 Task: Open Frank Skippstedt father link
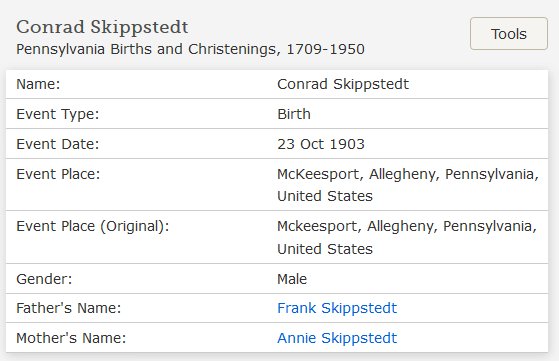337,308
